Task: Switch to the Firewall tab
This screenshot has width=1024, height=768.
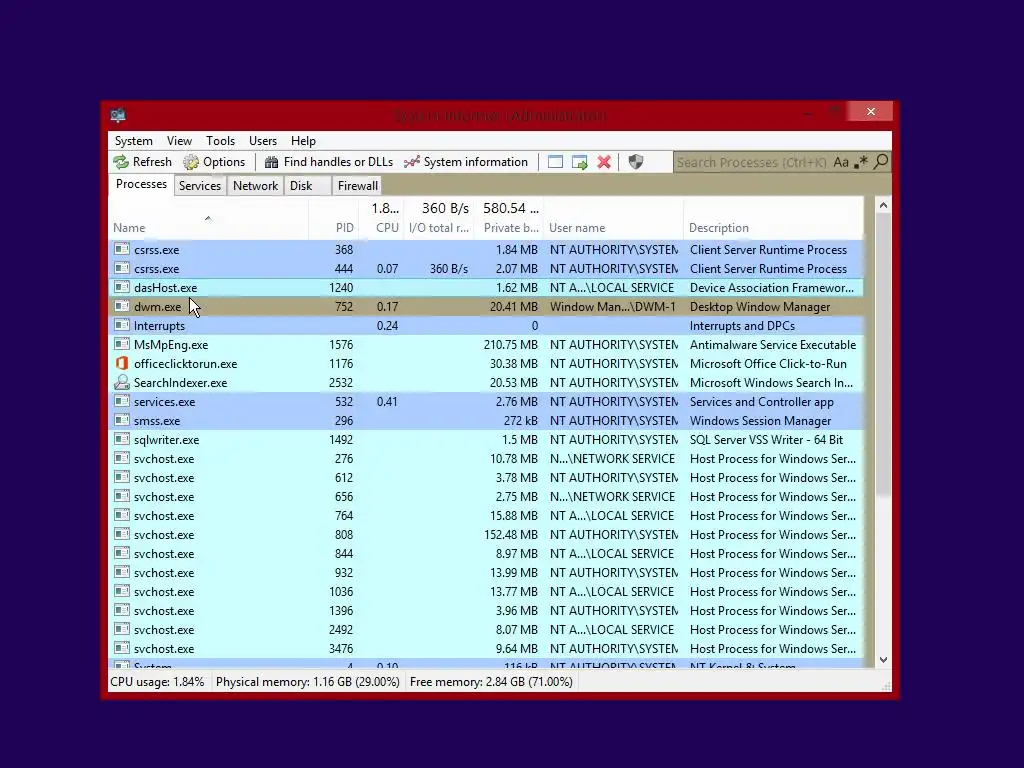Action: (357, 186)
